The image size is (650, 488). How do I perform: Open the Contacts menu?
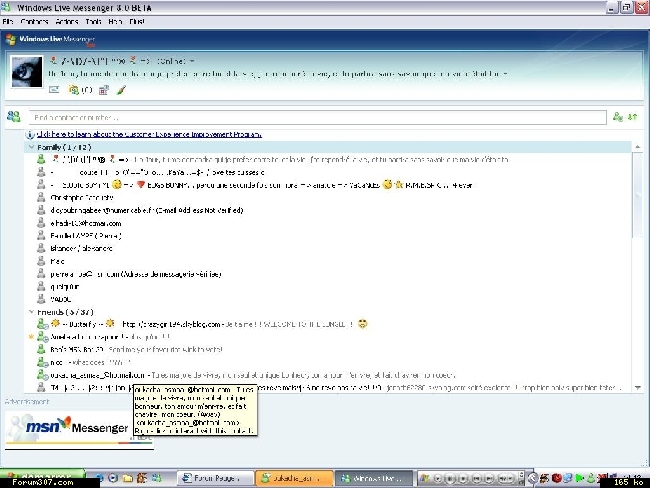tap(34, 22)
